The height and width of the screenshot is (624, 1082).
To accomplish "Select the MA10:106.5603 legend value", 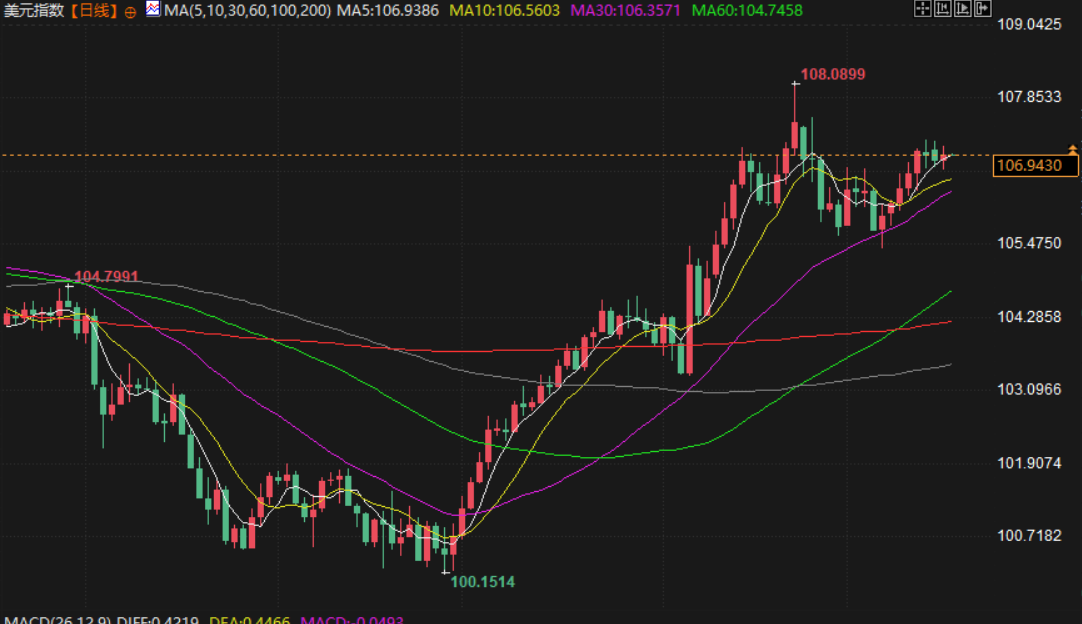I will [x=504, y=10].
